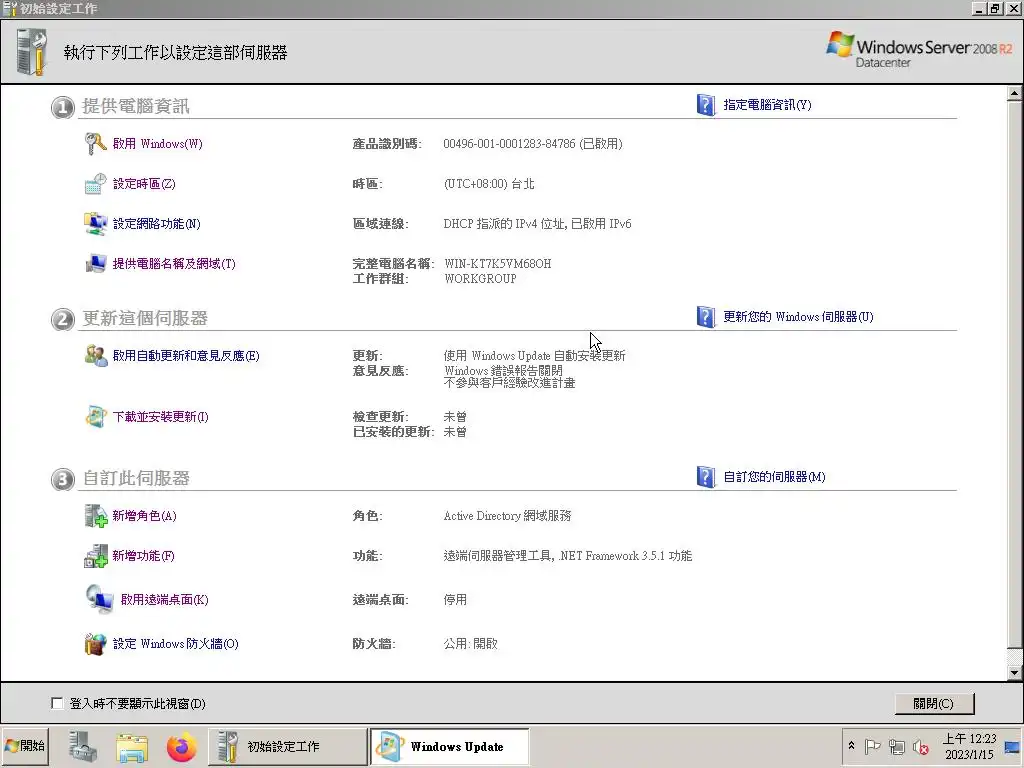Click the Show desktop icon at the taskbar end
The image size is (1024, 768).
(1013, 746)
